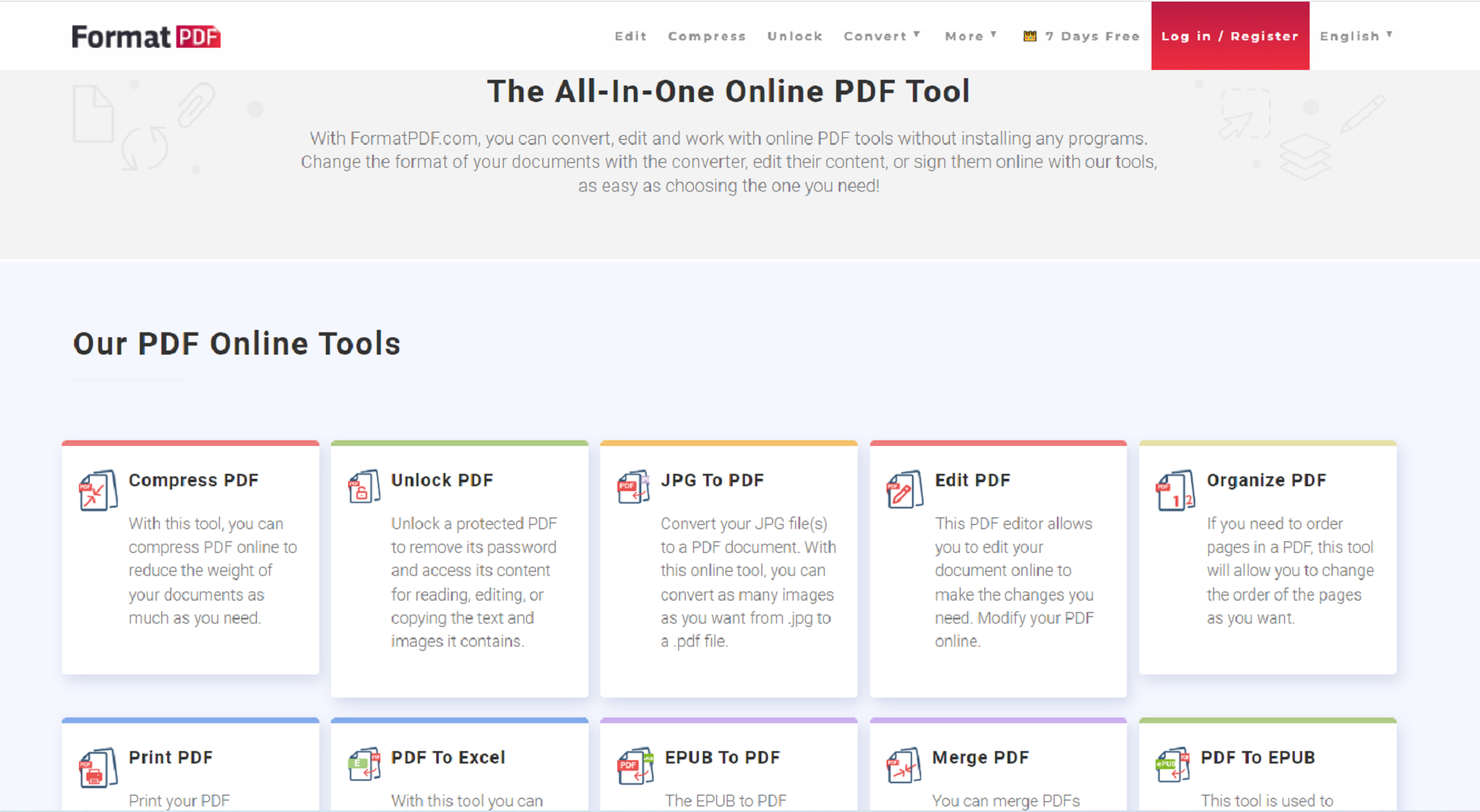The width and height of the screenshot is (1480, 812).
Task: Click the PDF To EPUB icon
Action: (1172, 767)
